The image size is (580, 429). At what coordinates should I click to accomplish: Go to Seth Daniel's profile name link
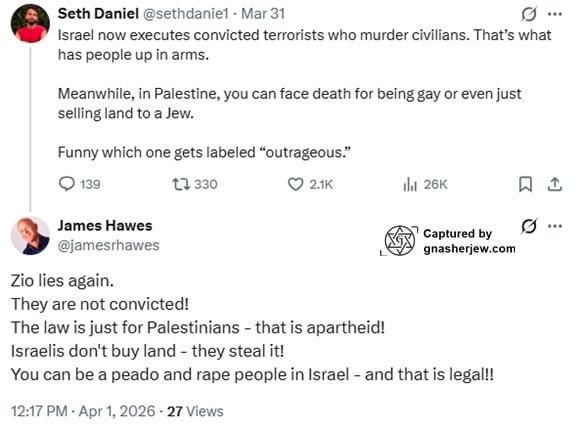click(x=98, y=14)
